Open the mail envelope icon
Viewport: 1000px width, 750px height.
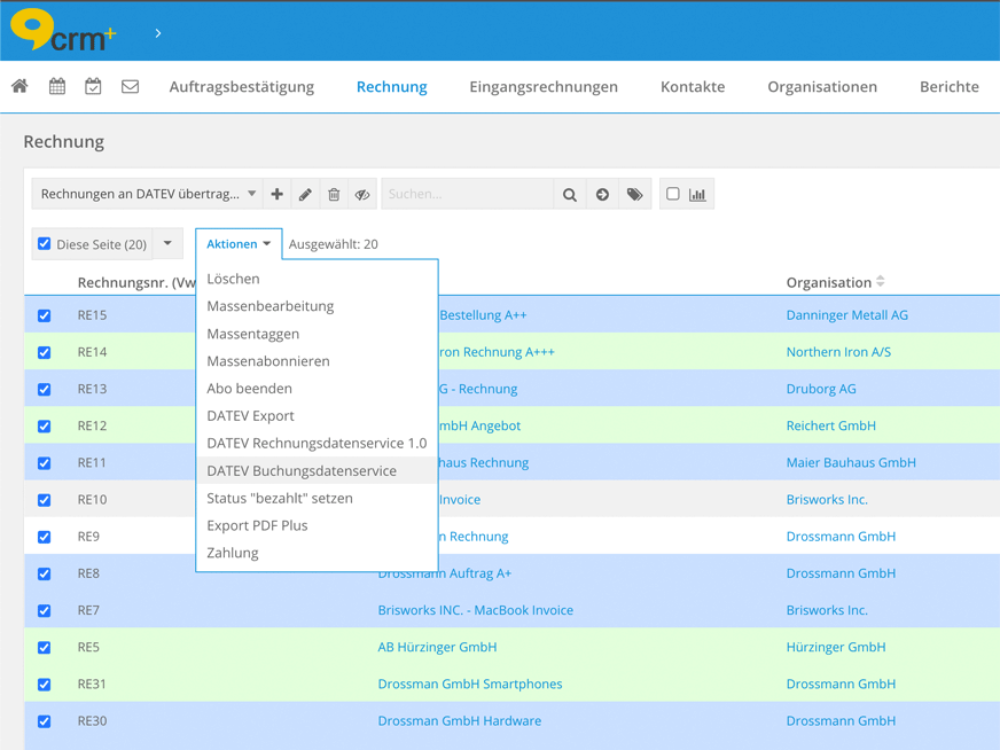coord(130,86)
